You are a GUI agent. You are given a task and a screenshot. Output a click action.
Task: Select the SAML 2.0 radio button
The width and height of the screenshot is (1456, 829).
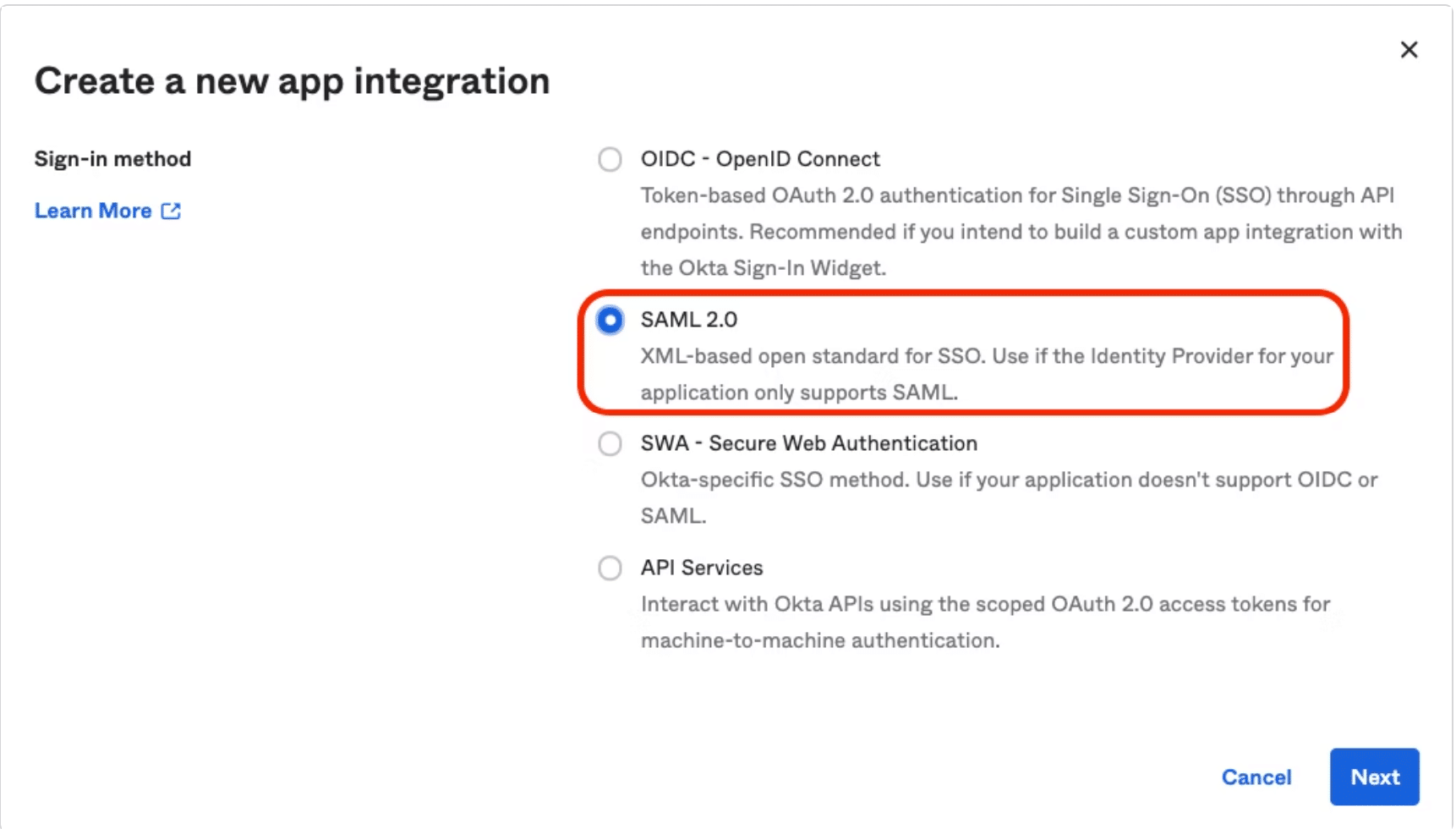pos(610,320)
